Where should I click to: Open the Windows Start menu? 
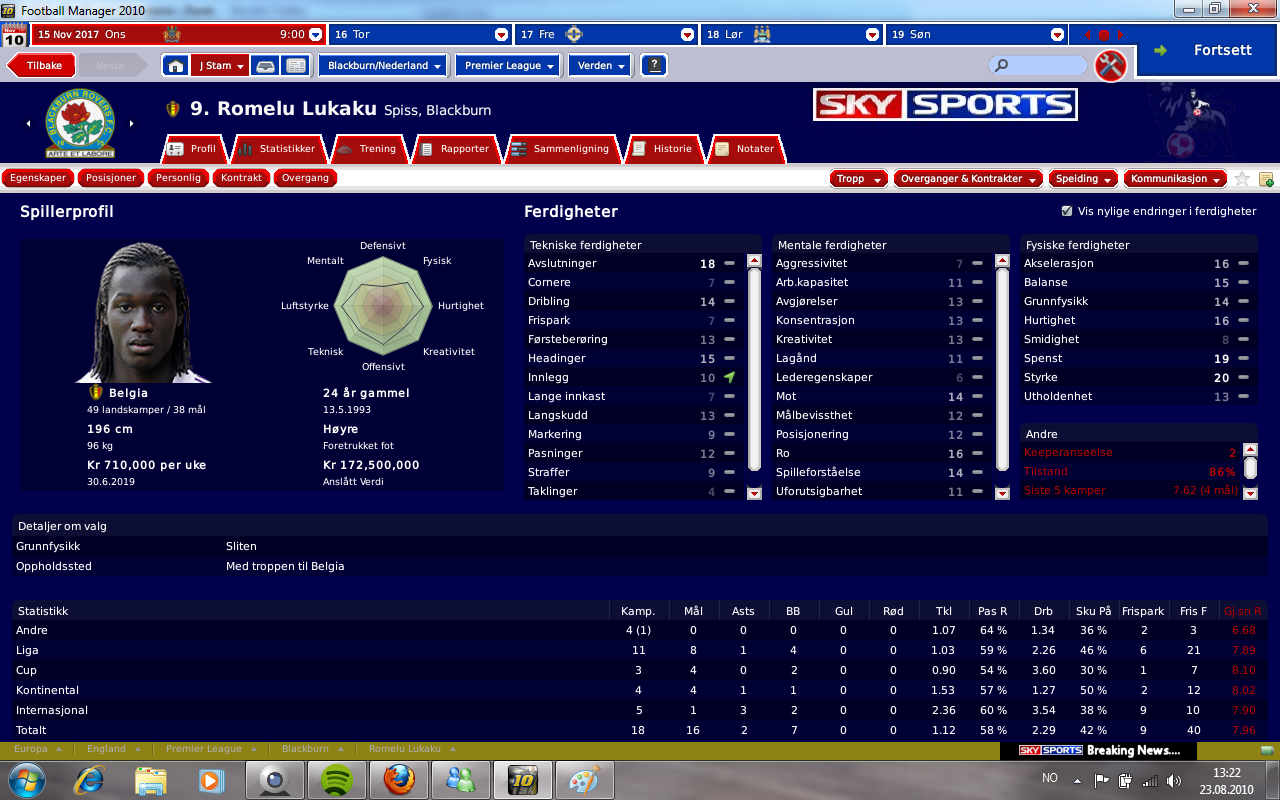(x=26, y=779)
